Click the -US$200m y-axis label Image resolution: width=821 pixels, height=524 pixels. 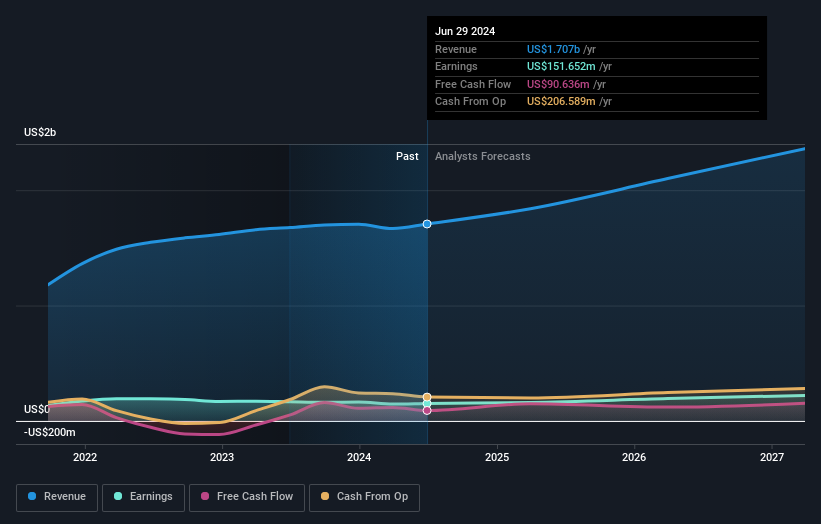point(50,432)
